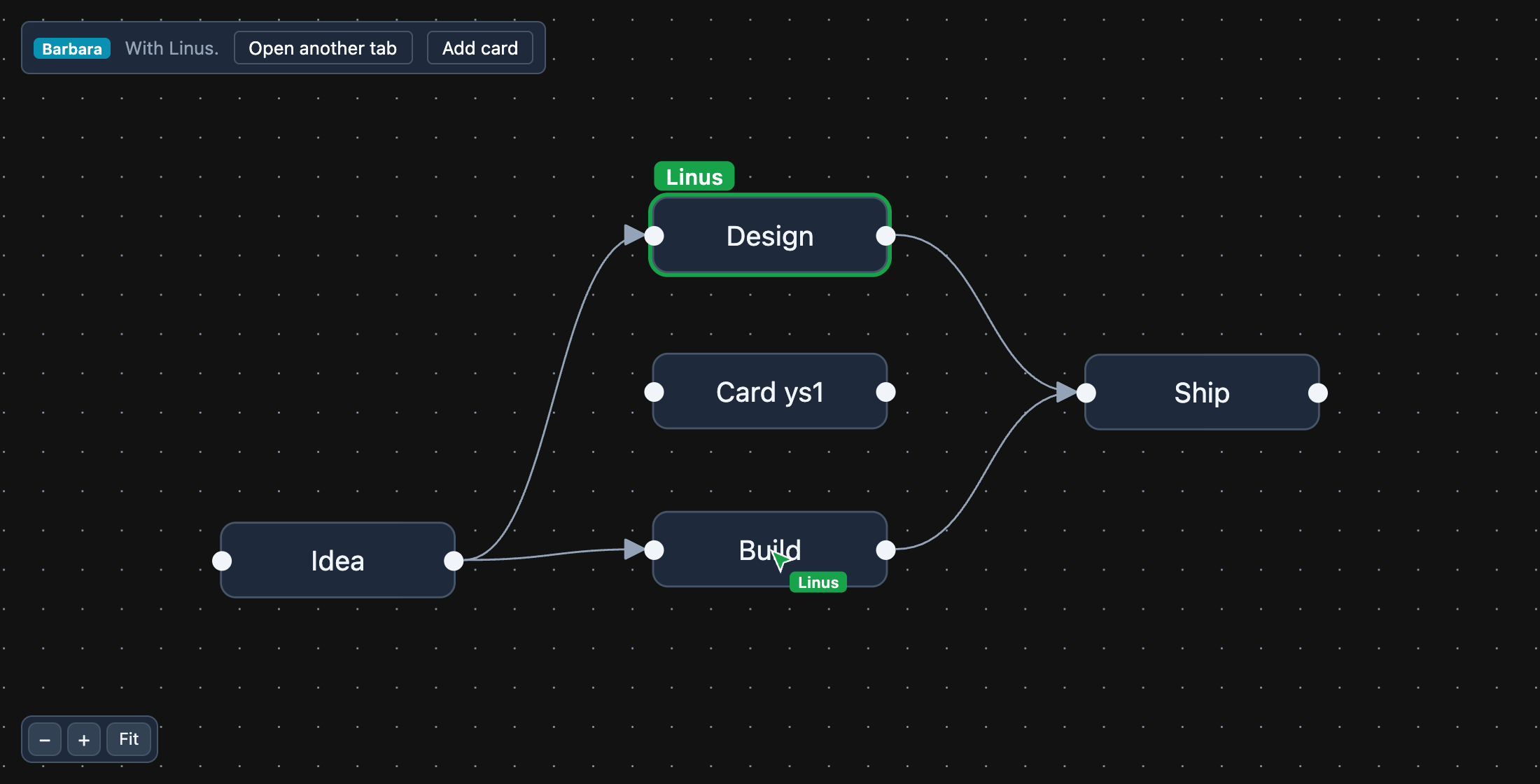Select the Design card
The width and height of the screenshot is (1540, 784).
(x=770, y=236)
